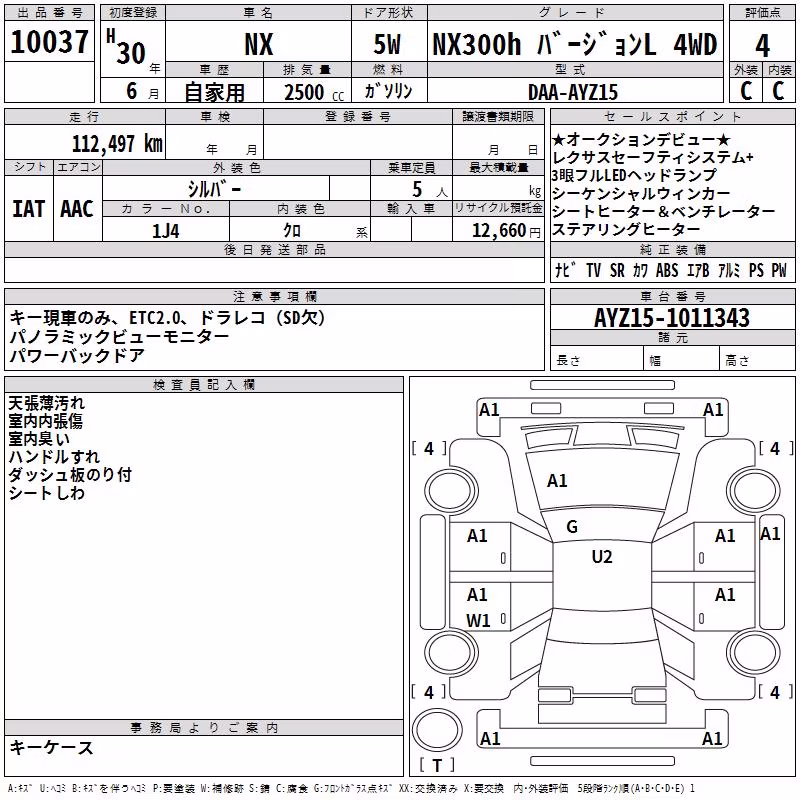
Task: Select the car name NX
Action: [x=259, y=44]
